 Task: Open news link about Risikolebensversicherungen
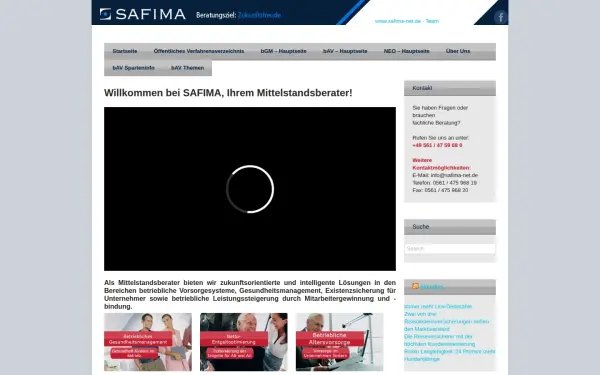click(x=446, y=321)
